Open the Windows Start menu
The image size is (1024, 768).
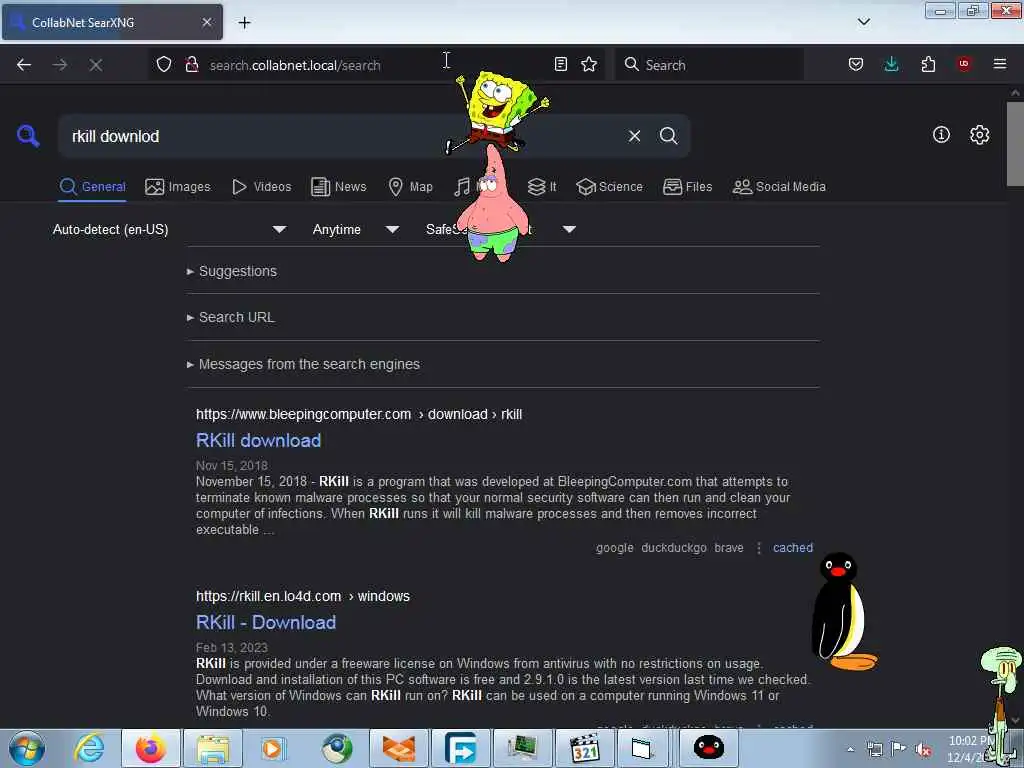27,748
